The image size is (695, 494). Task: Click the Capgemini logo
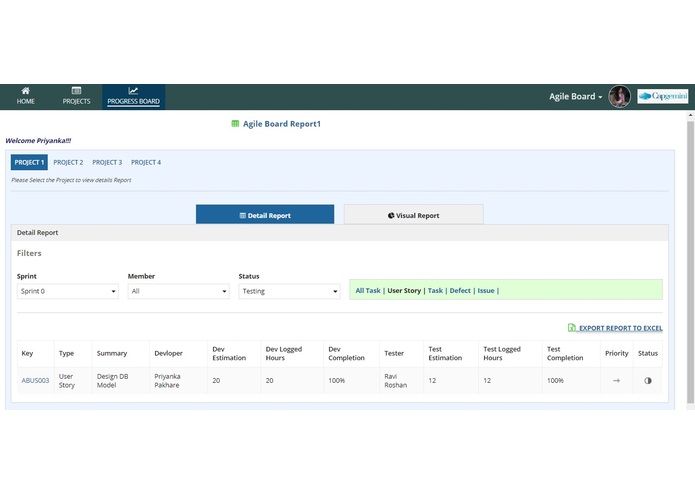pos(663,96)
